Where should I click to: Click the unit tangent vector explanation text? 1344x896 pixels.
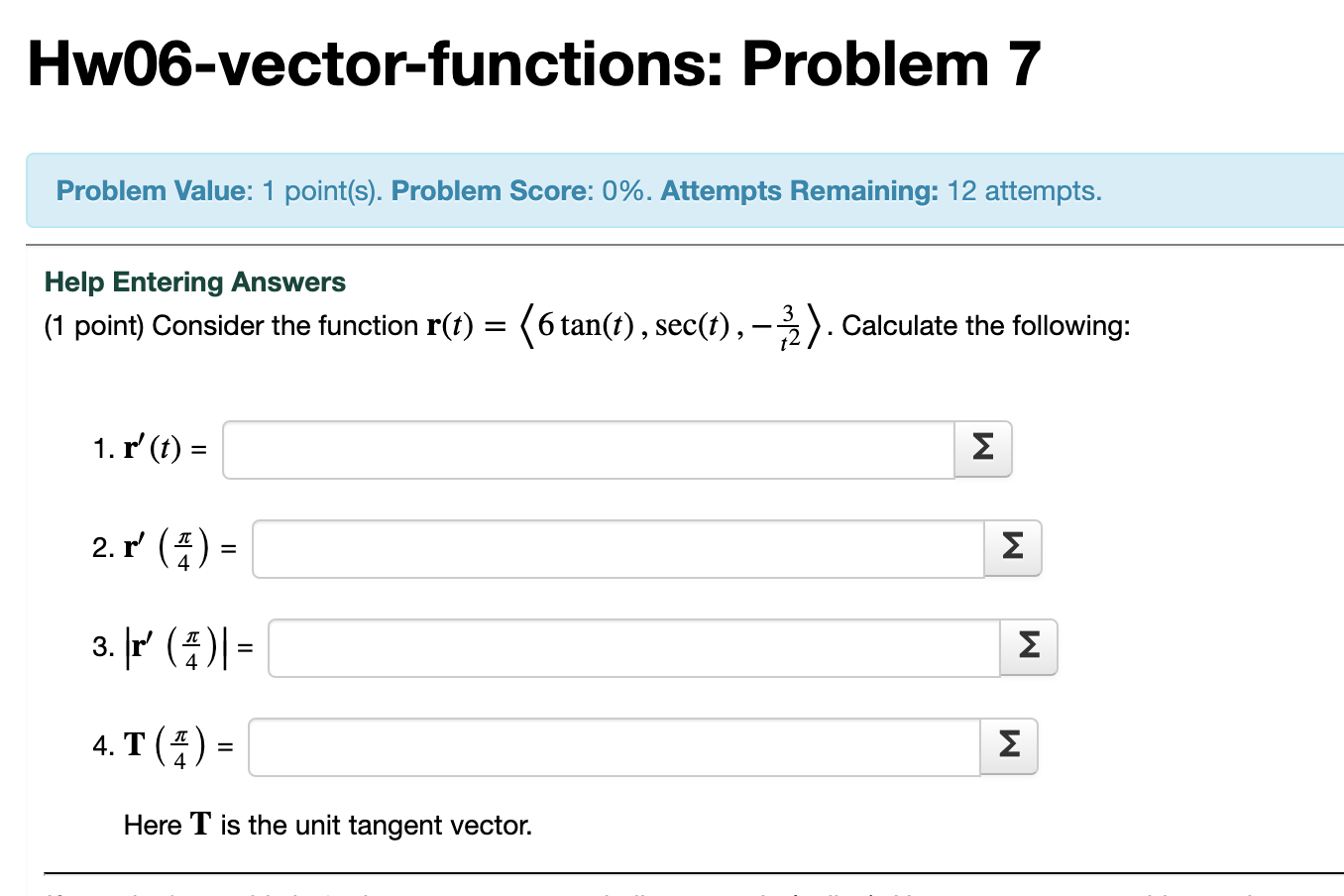[x=328, y=824]
